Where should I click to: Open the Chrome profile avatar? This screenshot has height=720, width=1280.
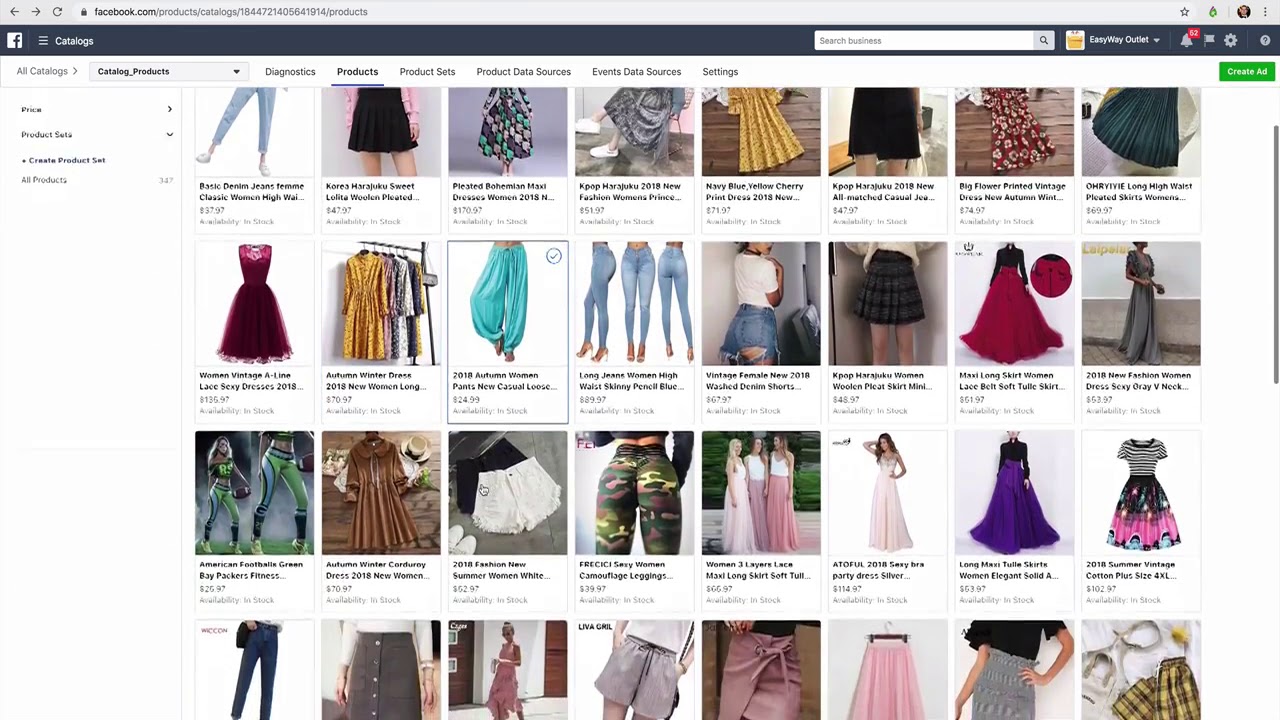1244,12
